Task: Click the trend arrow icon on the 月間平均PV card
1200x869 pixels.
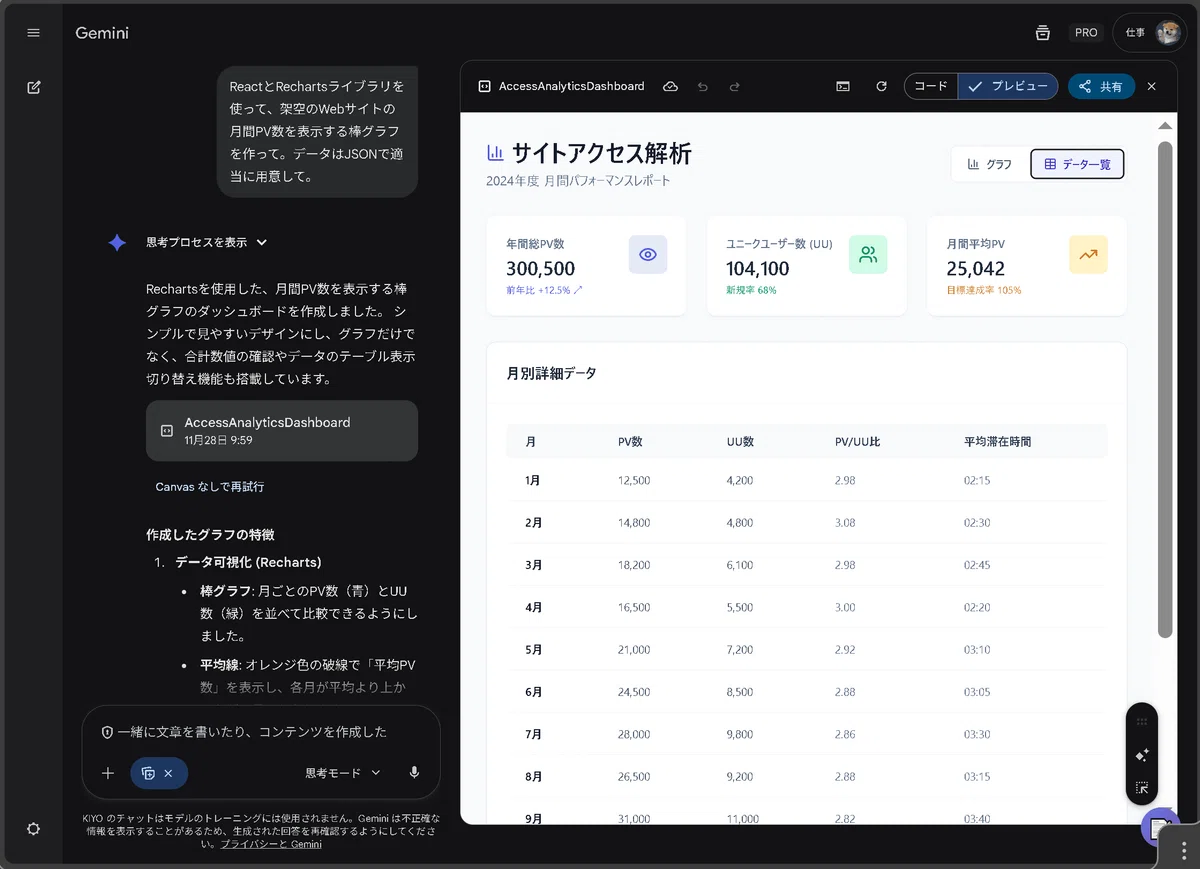Action: tap(1088, 255)
